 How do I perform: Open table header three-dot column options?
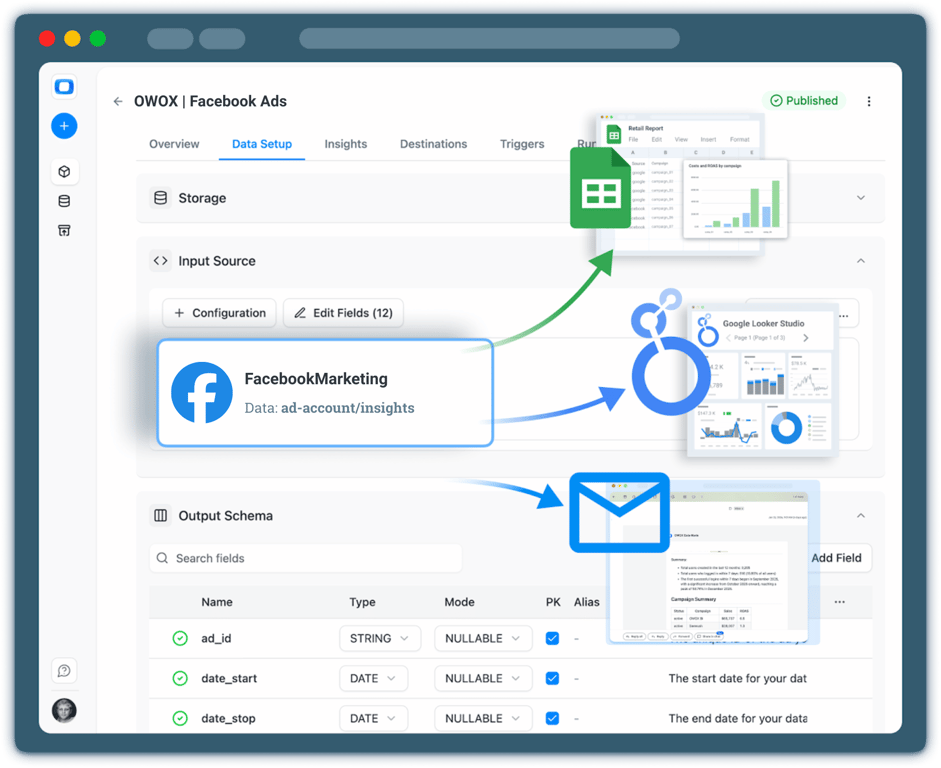click(x=840, y=602)
